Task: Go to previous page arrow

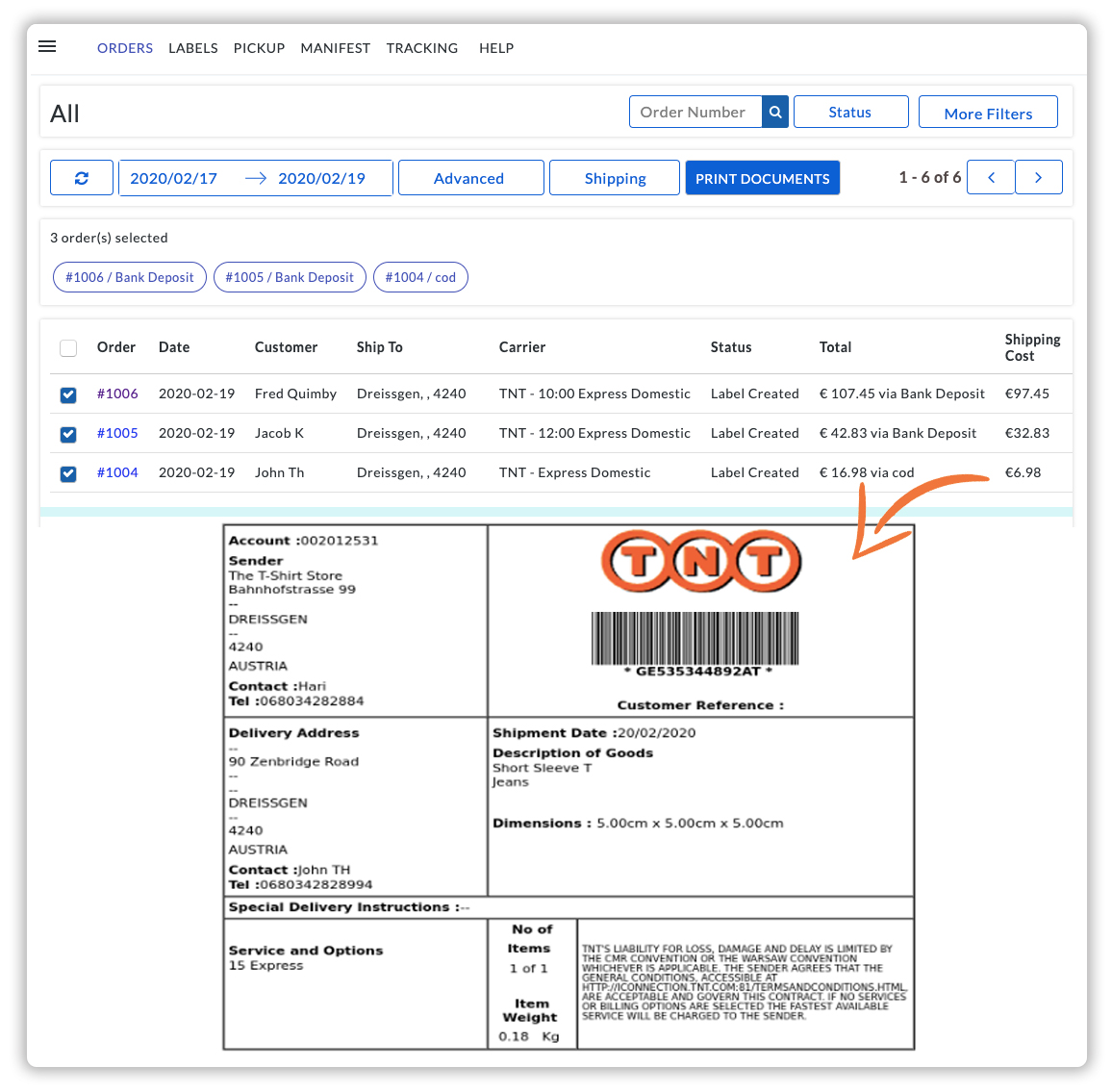Action: (991, 177)
